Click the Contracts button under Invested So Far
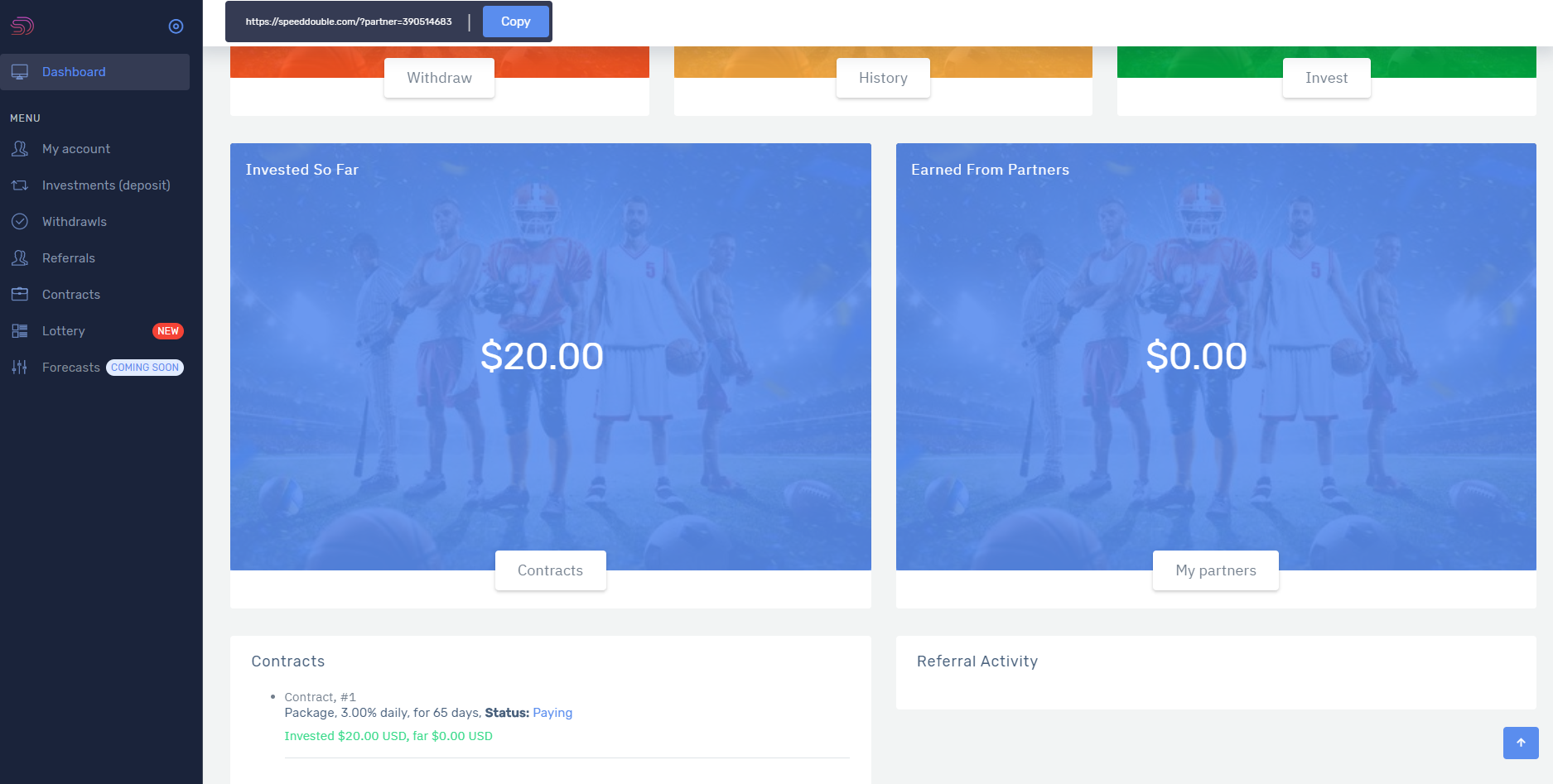1553x784 pixels. pyautogui.click(x=550, y=570)
